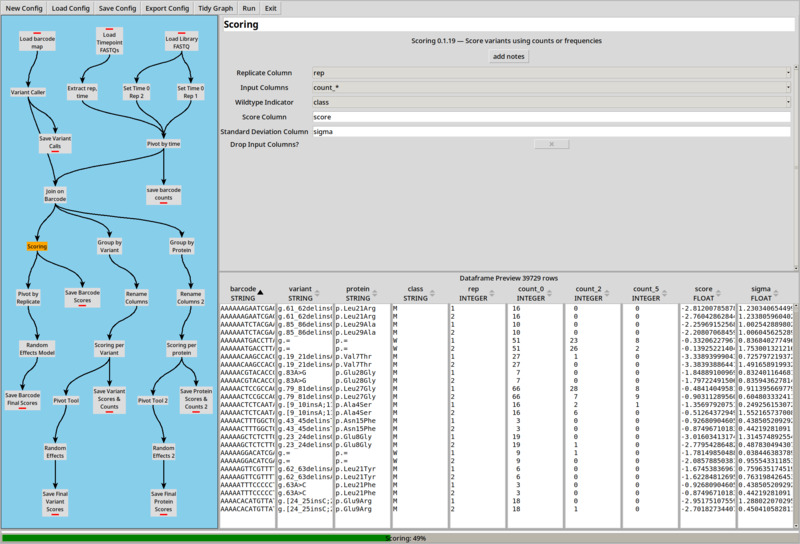This screenshot has height=544, width=800.
Task: Select the Pivot Tool 2 node
Action: [x=153, y=401]
